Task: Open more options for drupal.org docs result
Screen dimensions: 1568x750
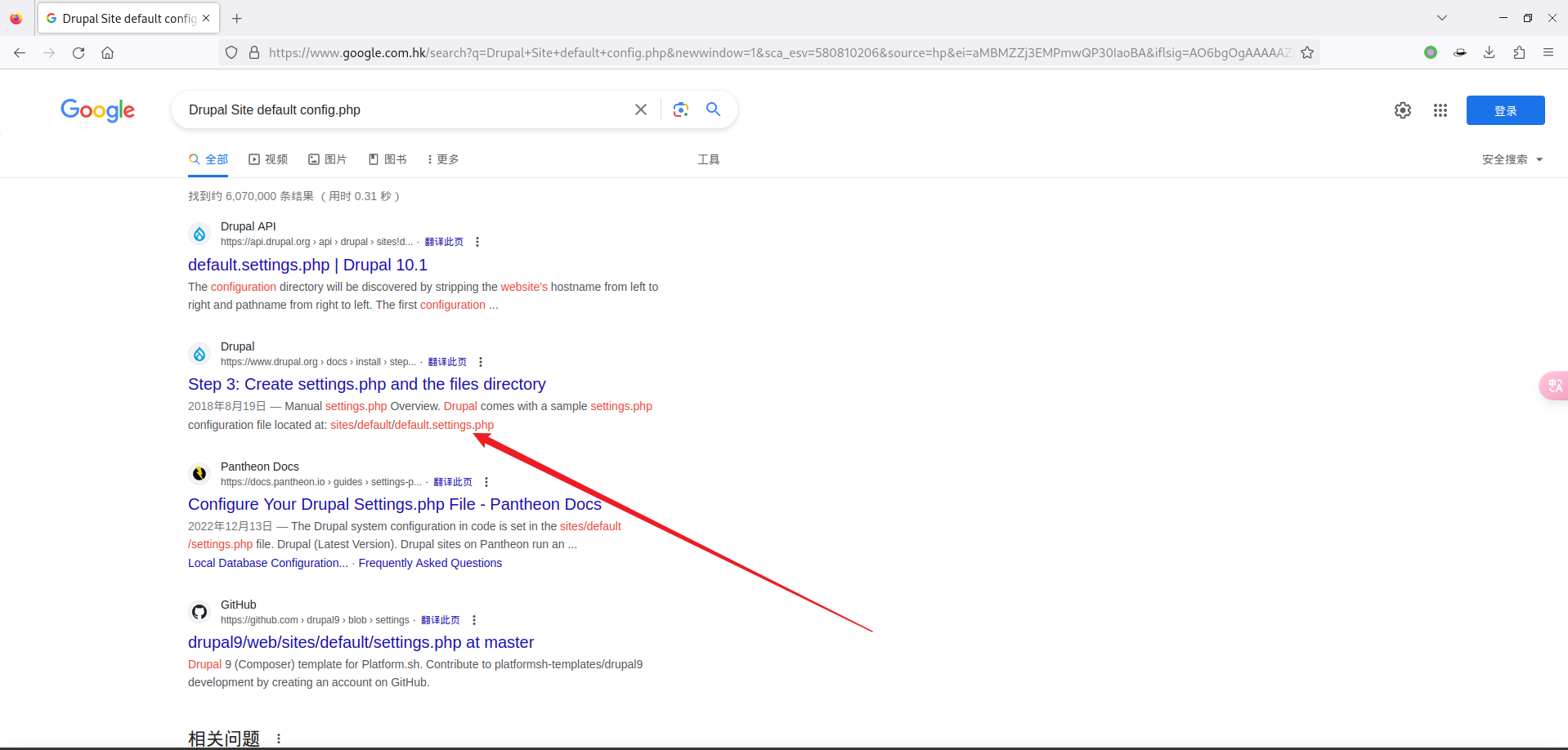Action: coord(481,362)
